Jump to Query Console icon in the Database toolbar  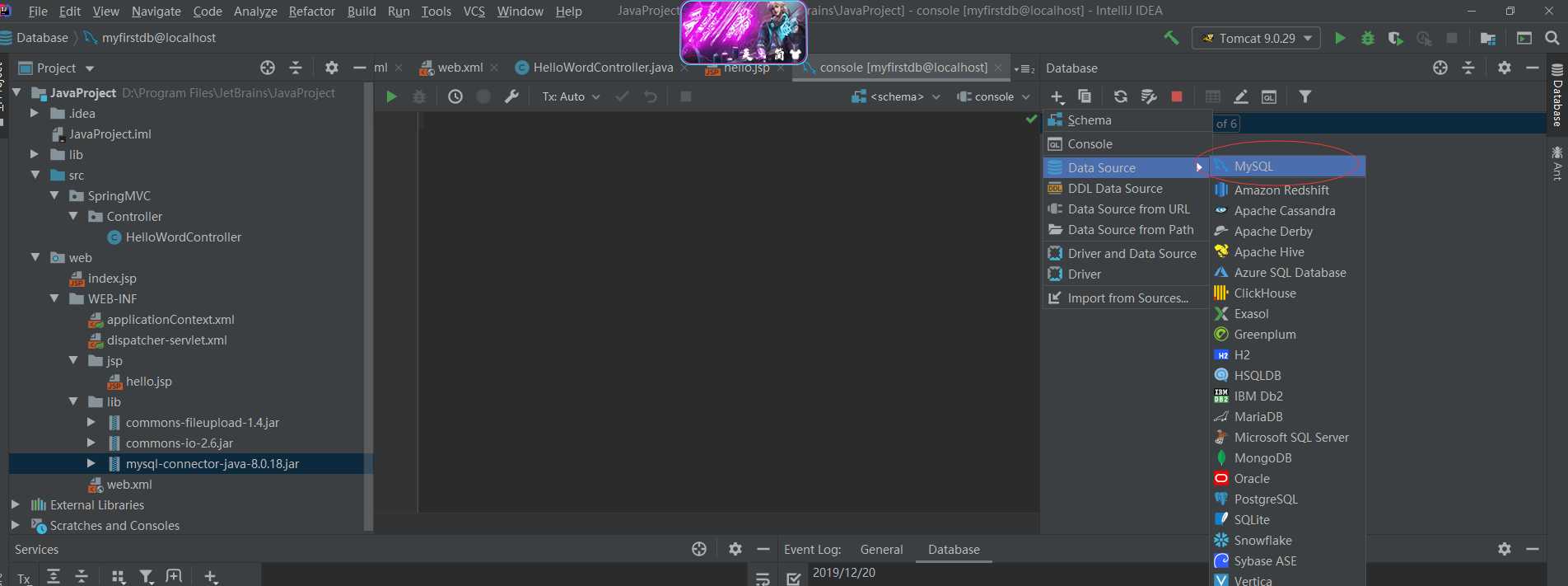coord(1269,96)
